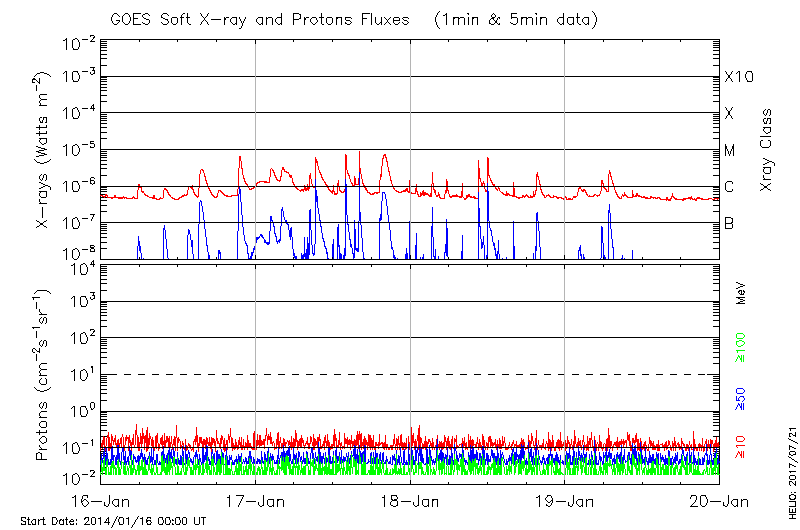The image size is (800, 530).
Task: Select the B flare class label
Action: pos(729,223)
